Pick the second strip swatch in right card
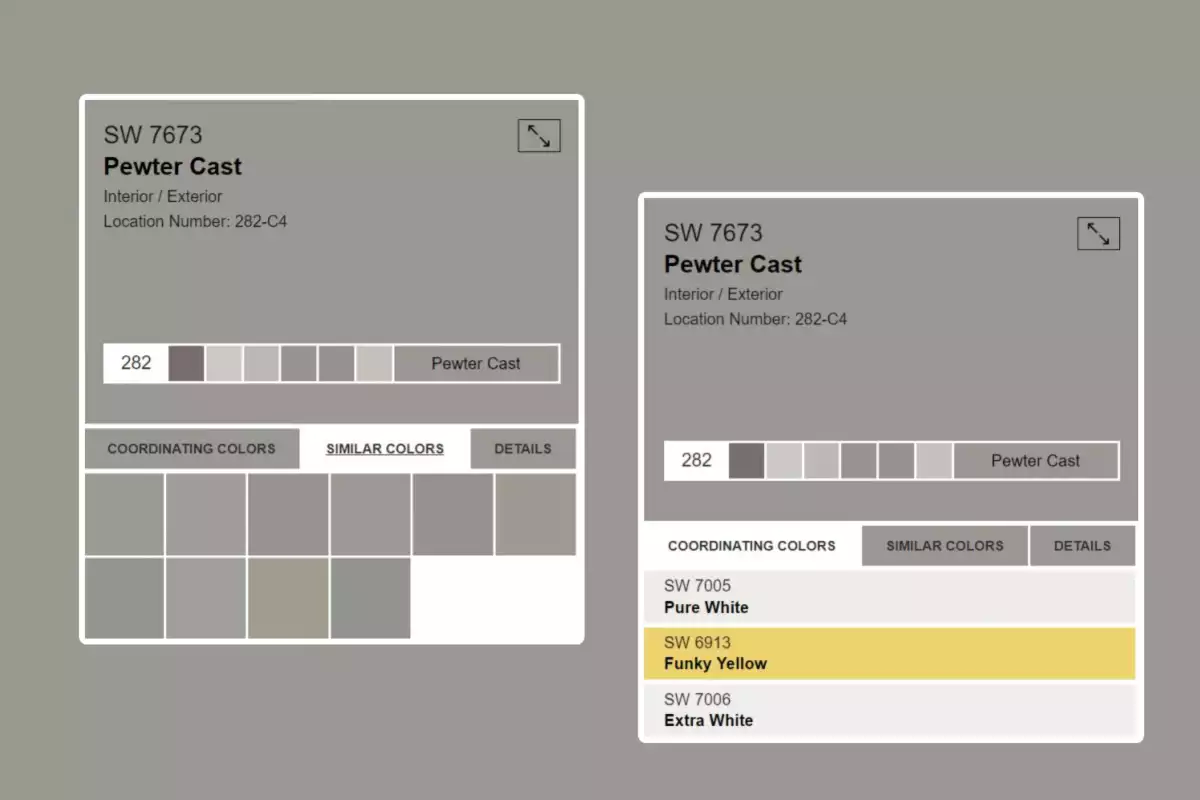 click(784, 461)
